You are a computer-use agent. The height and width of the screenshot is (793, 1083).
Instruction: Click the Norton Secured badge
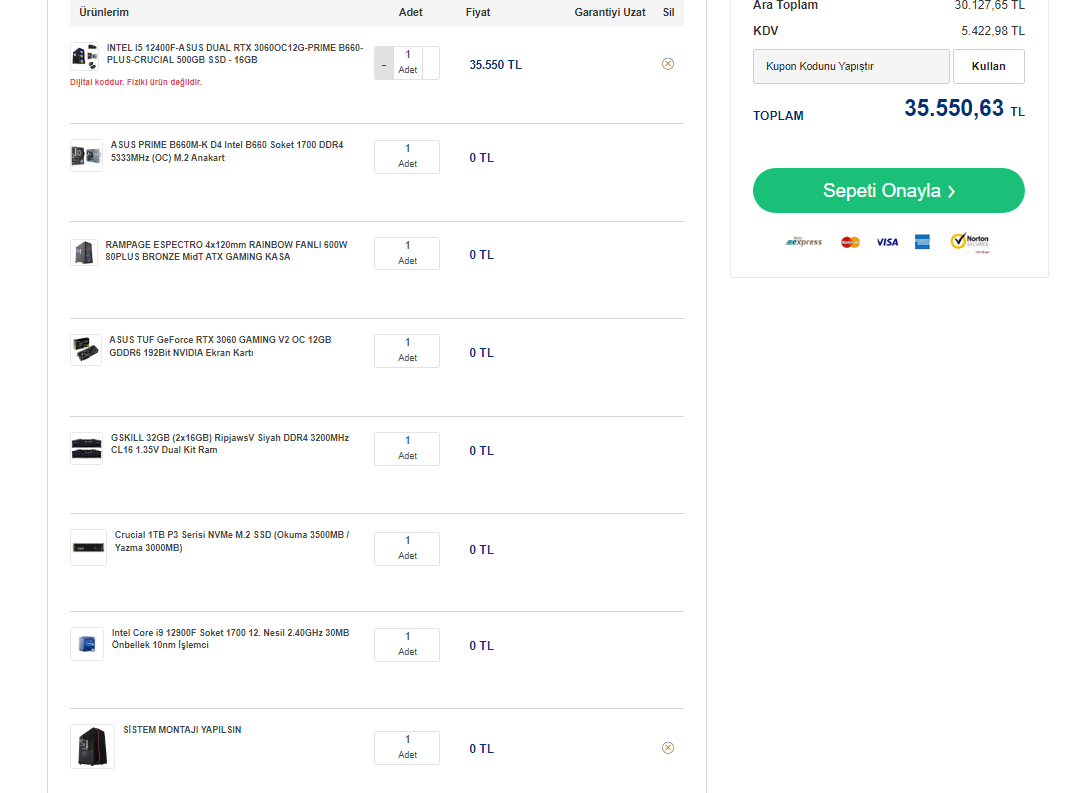[x=970, y=242]
